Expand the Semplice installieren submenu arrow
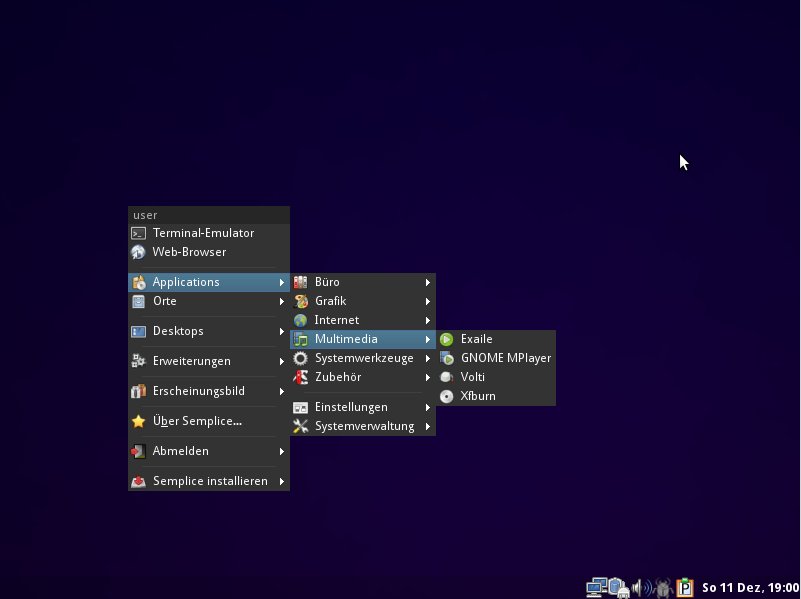The image size is (801, 599). coord(281,482)
